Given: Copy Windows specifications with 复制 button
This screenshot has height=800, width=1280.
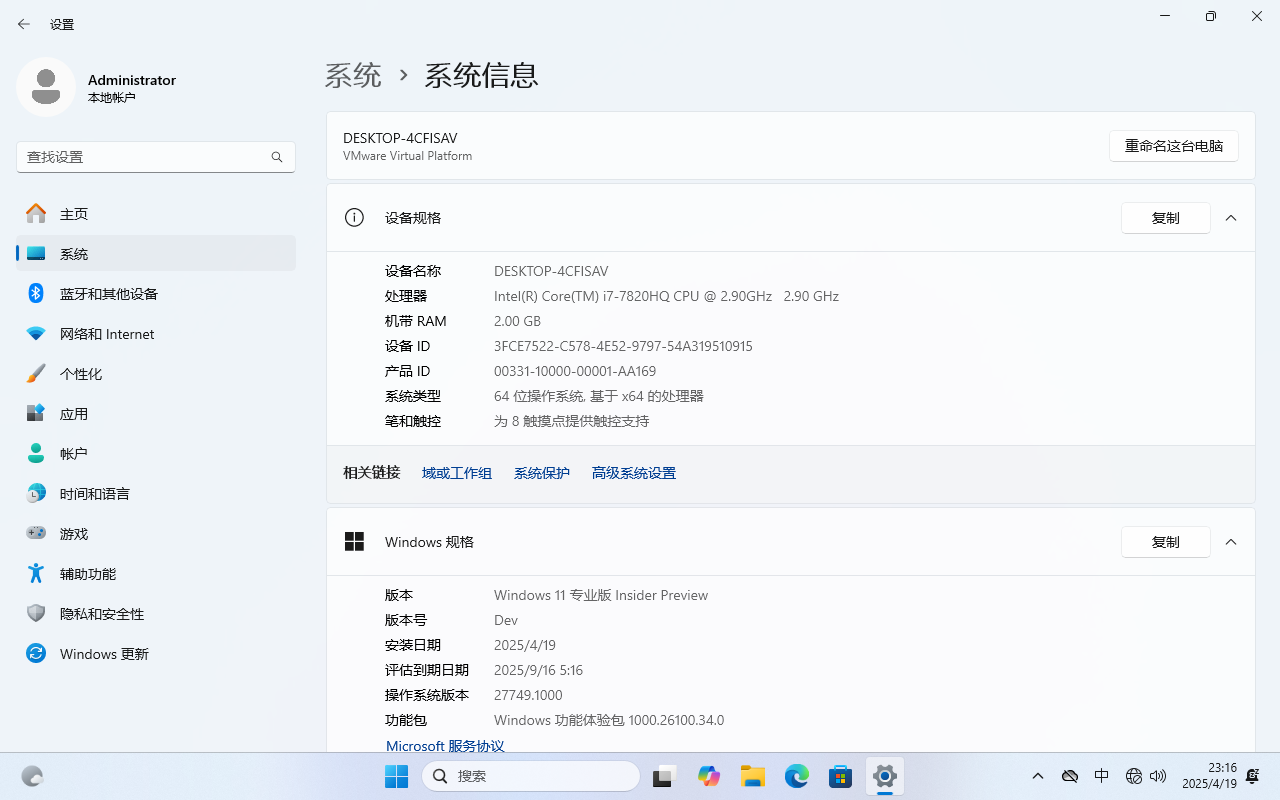Looking at the screenshot, I should coord(1166,542).
